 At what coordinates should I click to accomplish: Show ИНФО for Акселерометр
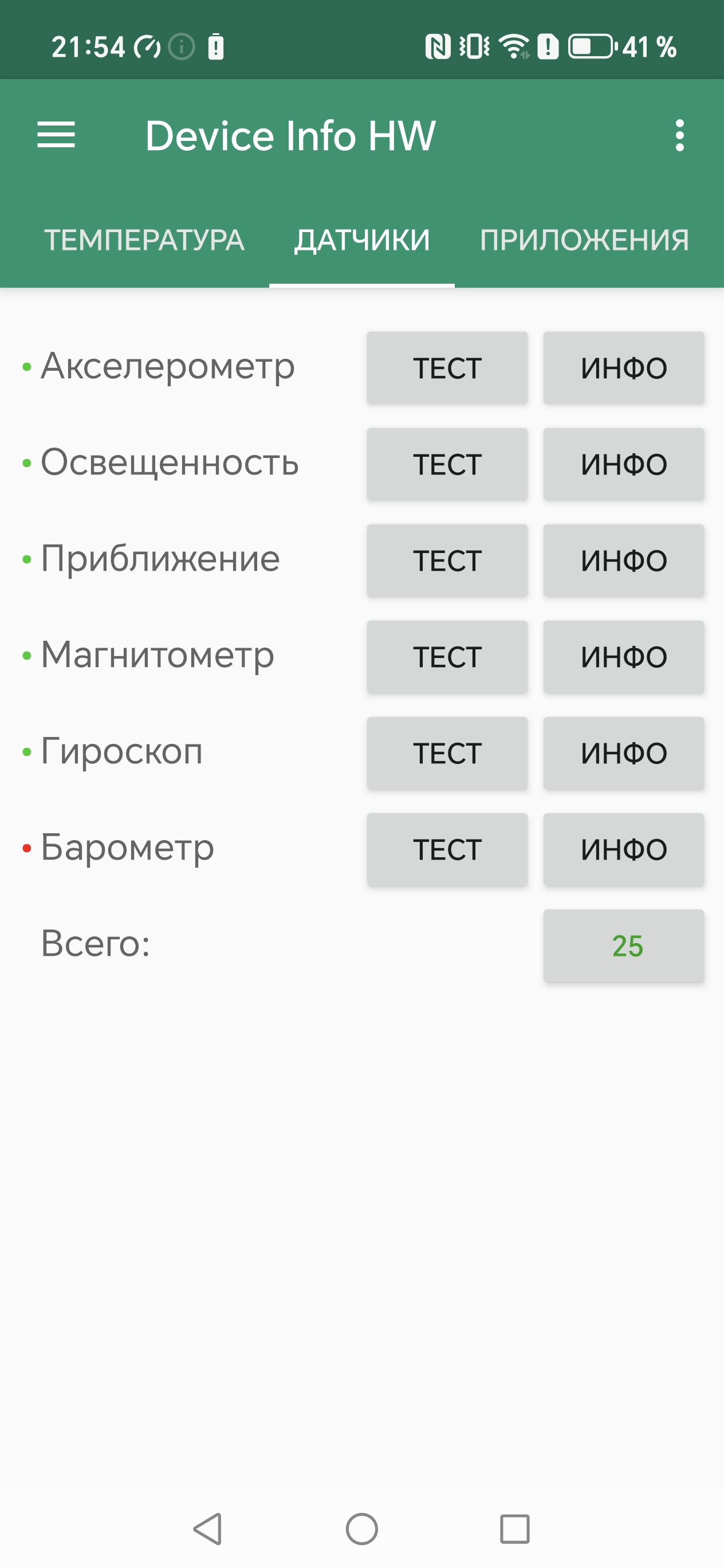point(624,369)
